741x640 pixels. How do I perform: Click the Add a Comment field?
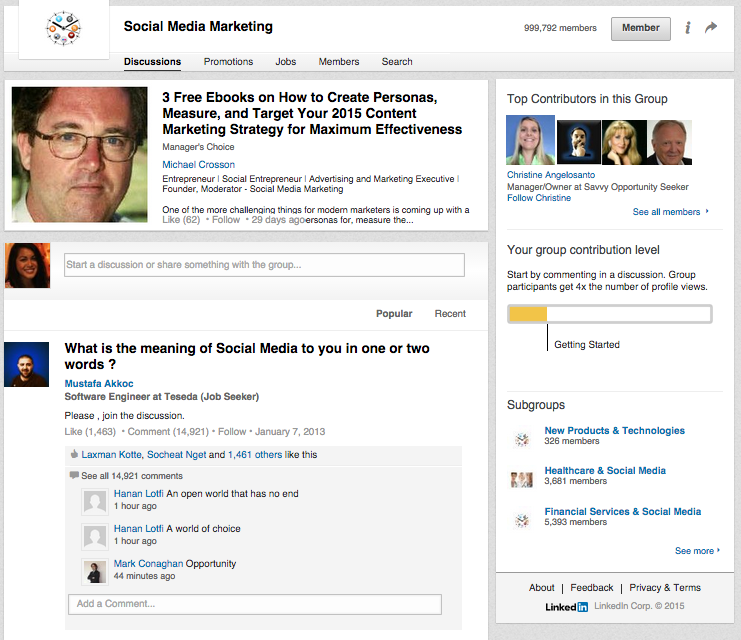click(x=255, y=604)
